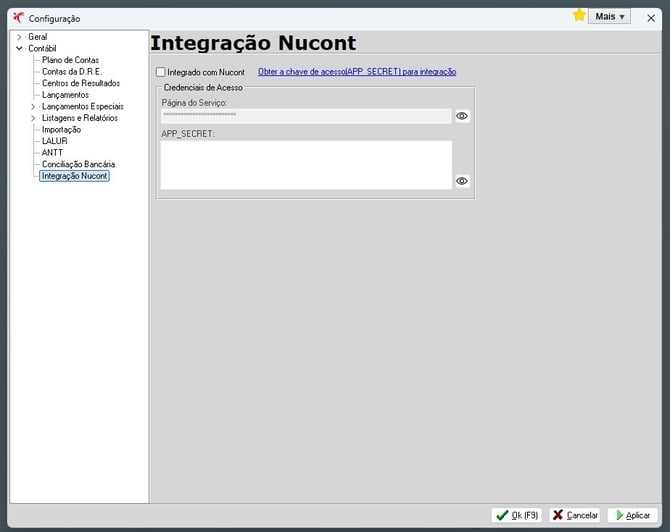
Task: Collapse the Contábil tree node
Action: (x=19, y=48)
